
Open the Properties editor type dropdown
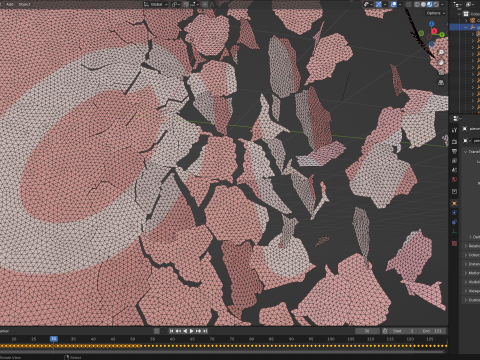tap(457, 118)
